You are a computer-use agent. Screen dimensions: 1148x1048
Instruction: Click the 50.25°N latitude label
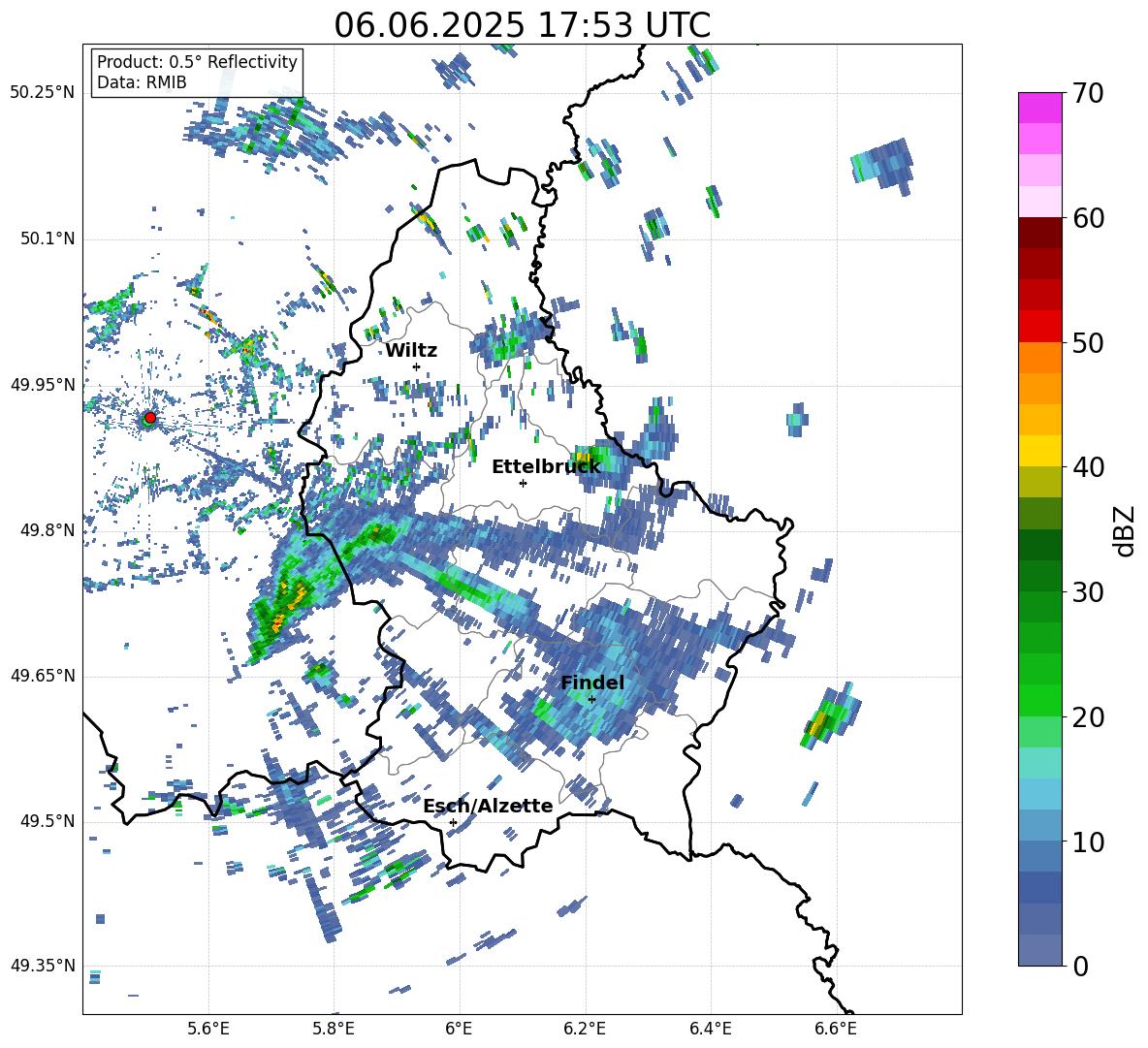[x=43, y=93]
